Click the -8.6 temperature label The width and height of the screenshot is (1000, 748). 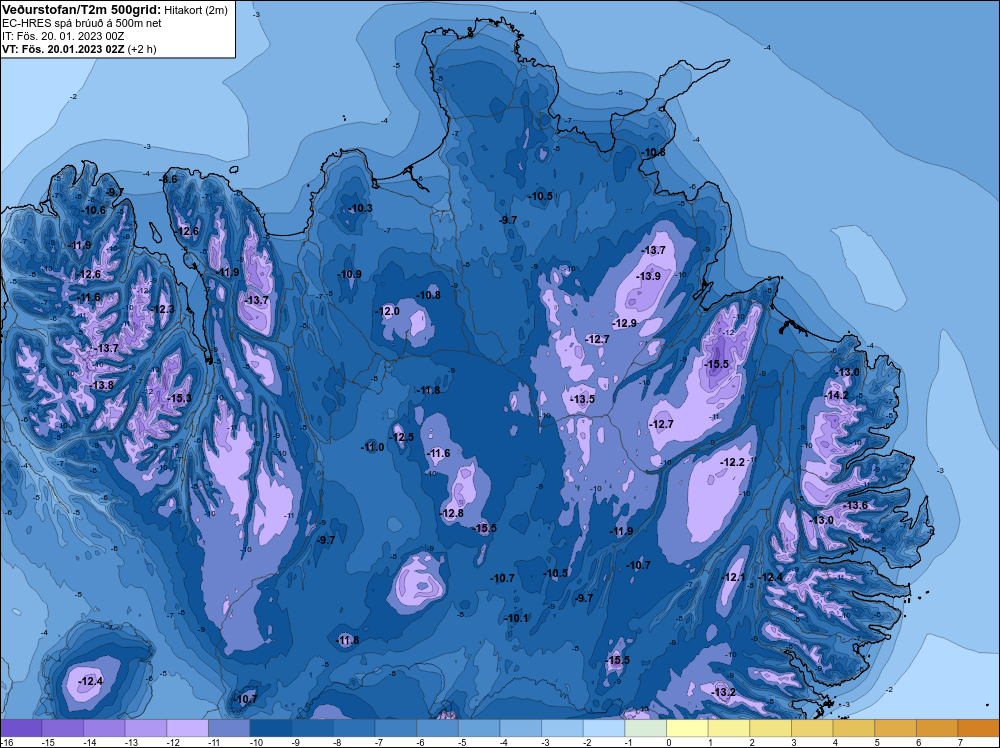168,180
